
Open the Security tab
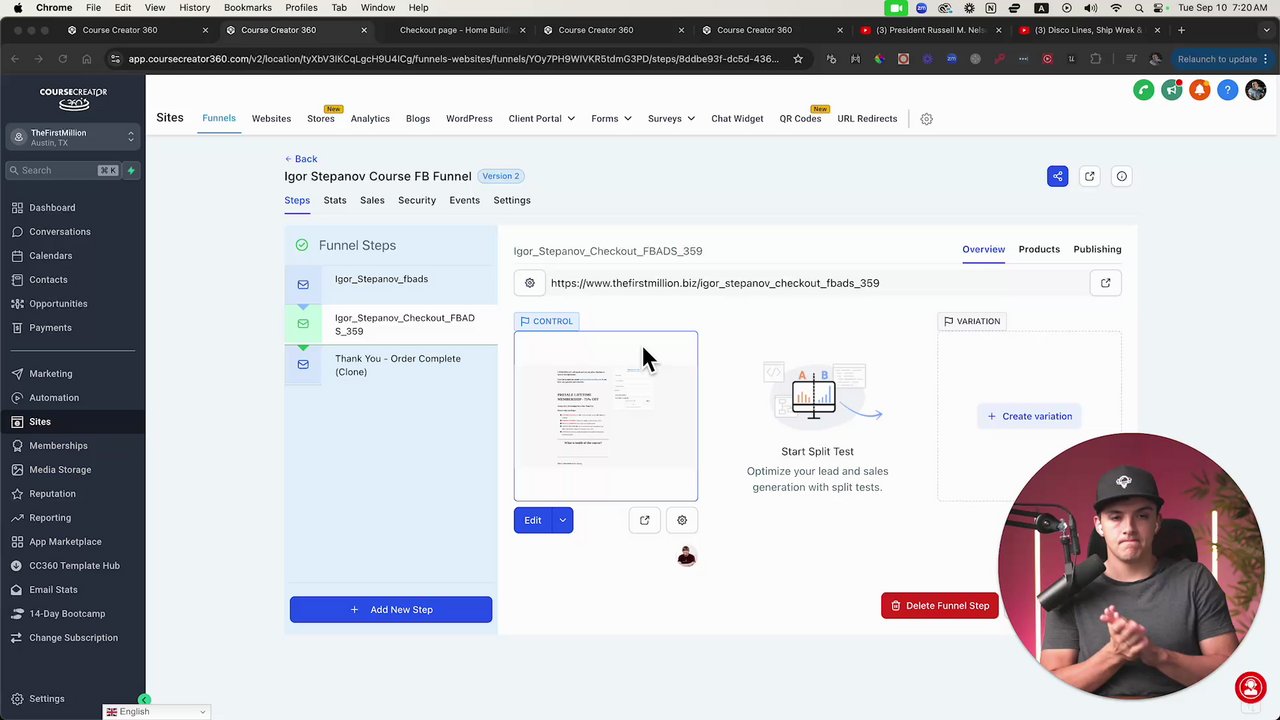[x=417, y=200]
